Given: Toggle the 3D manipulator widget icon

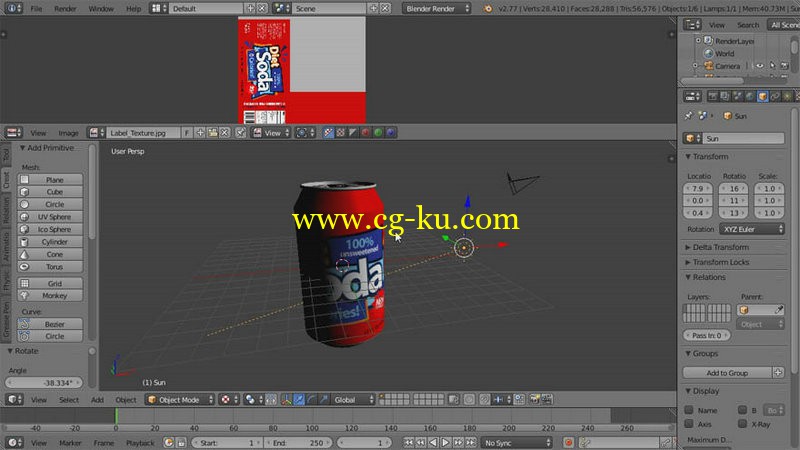Looking at the screenshot, I should (286, 399).
